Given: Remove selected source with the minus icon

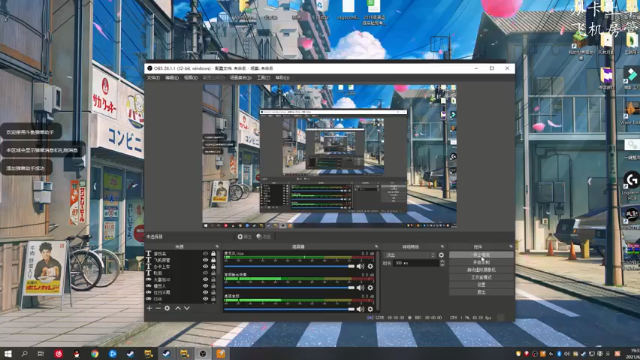Looking at the screenshot, I should pos(158,309).
